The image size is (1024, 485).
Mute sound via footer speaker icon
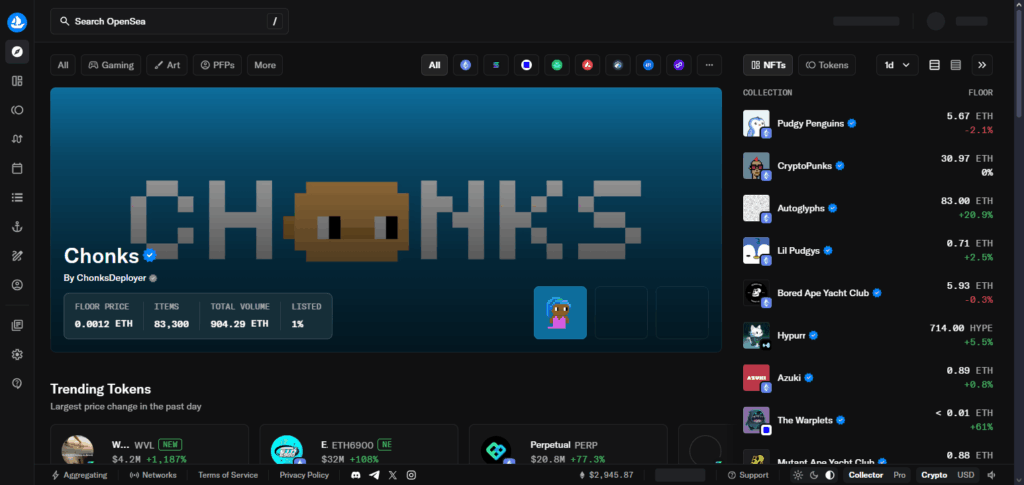(991, 475)
